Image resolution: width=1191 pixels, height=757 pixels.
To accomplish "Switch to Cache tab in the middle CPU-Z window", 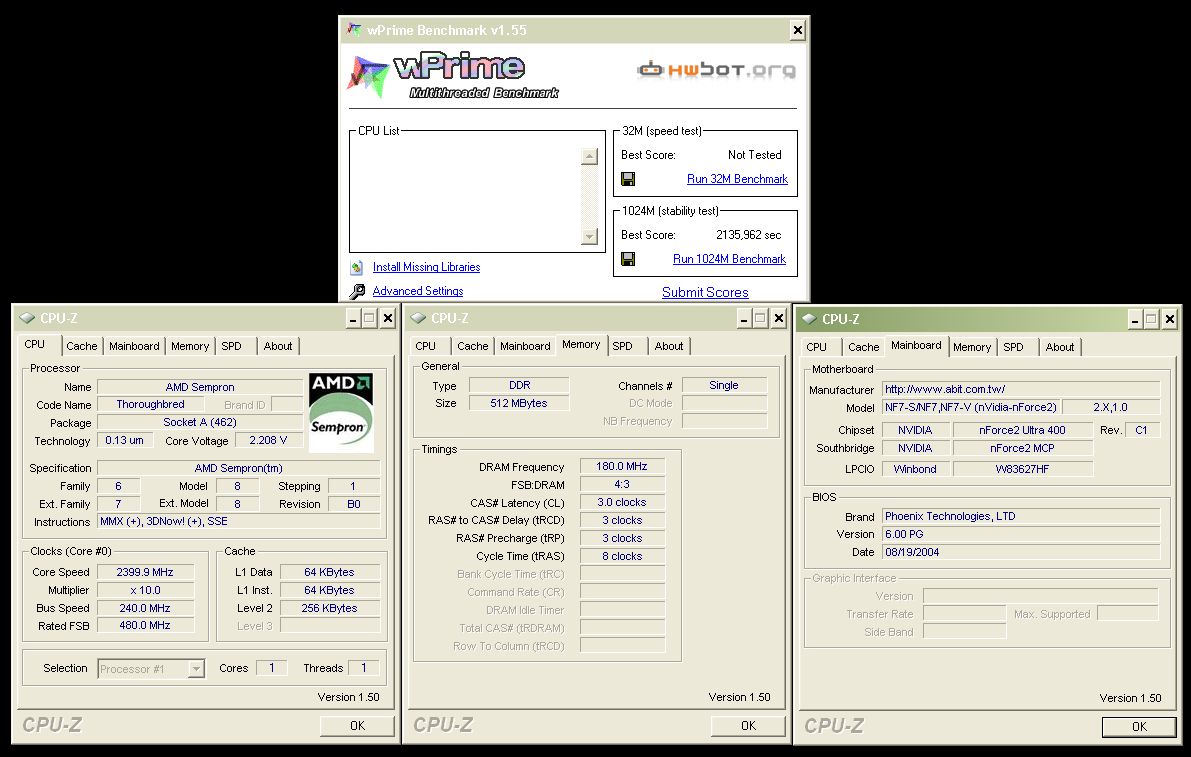I will tap(473, 346).
